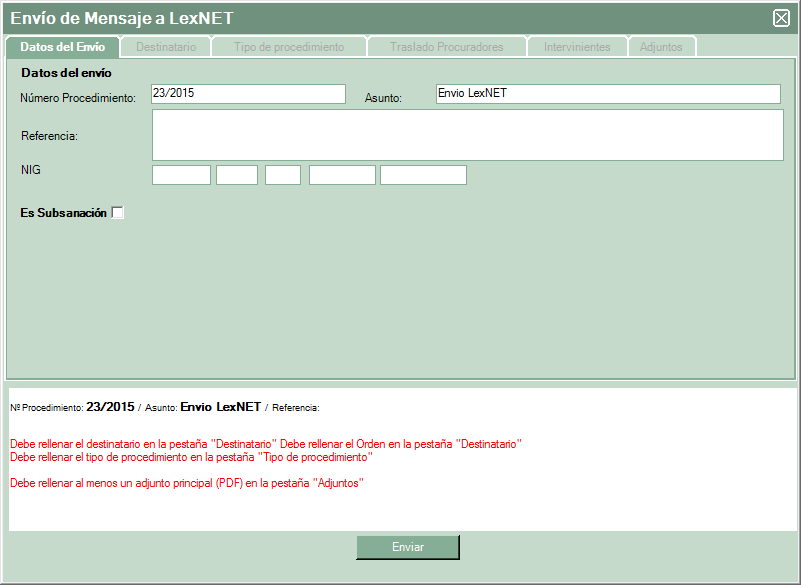Click the second NIG input box

(x=237, y=175)
